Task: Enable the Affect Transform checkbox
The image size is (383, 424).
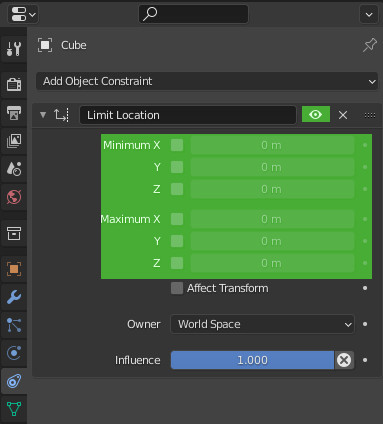Action: tap(177, 288)
